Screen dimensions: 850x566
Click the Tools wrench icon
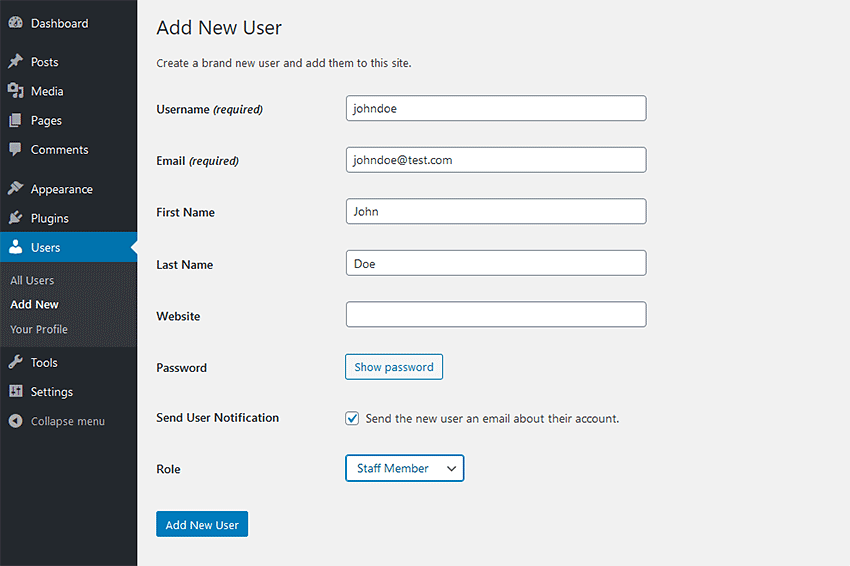pyautogui.click(x=15, y=363)
